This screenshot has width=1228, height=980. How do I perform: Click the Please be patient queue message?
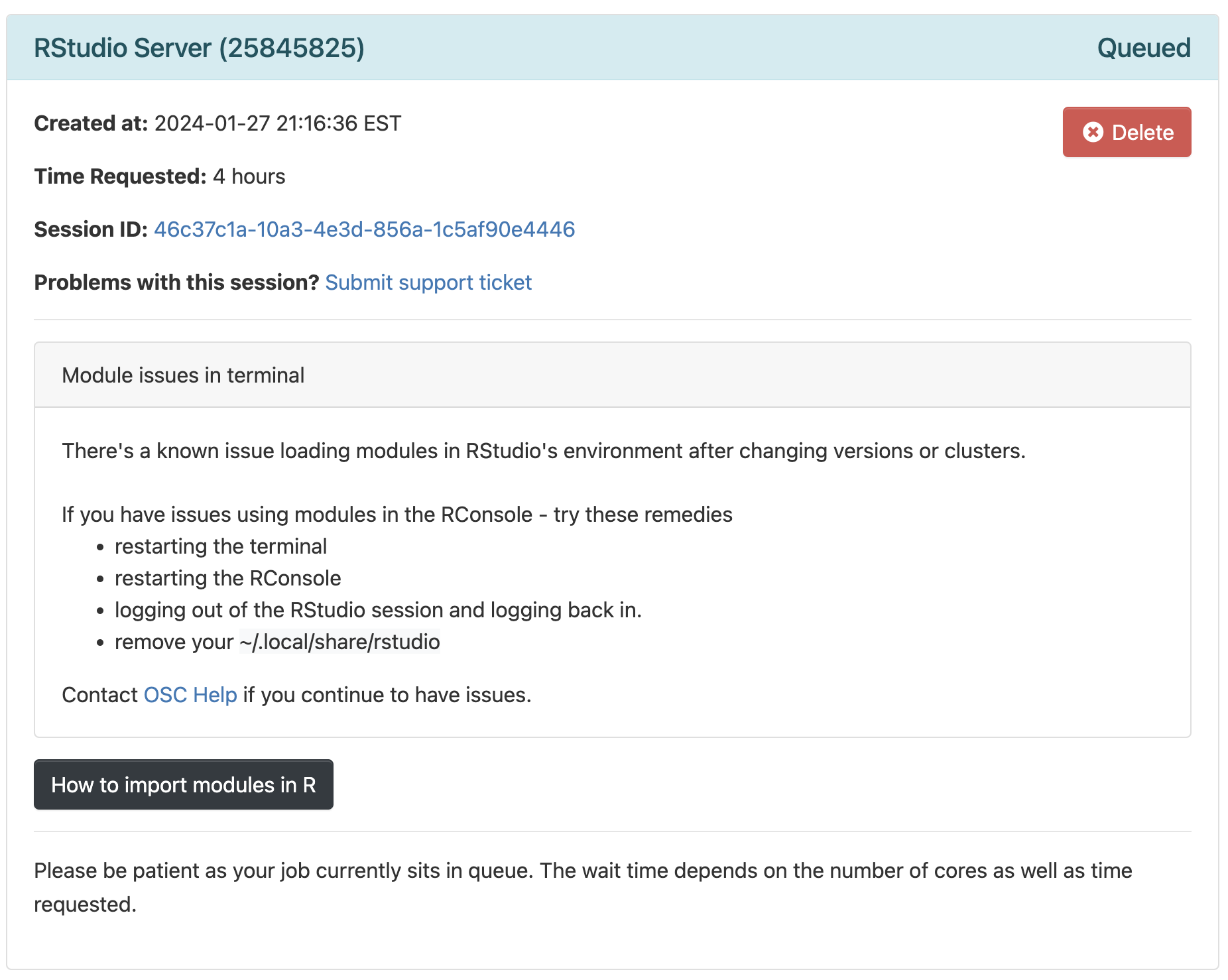tap(583, 887)
